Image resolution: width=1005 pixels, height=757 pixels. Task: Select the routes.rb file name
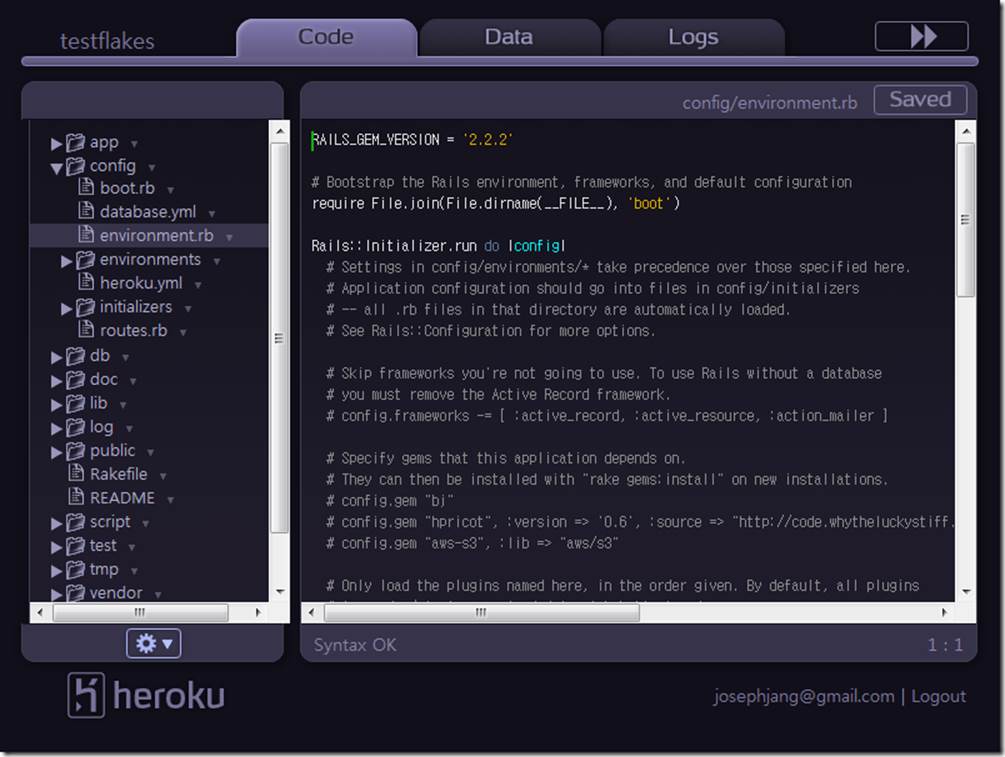click(133, 330)
